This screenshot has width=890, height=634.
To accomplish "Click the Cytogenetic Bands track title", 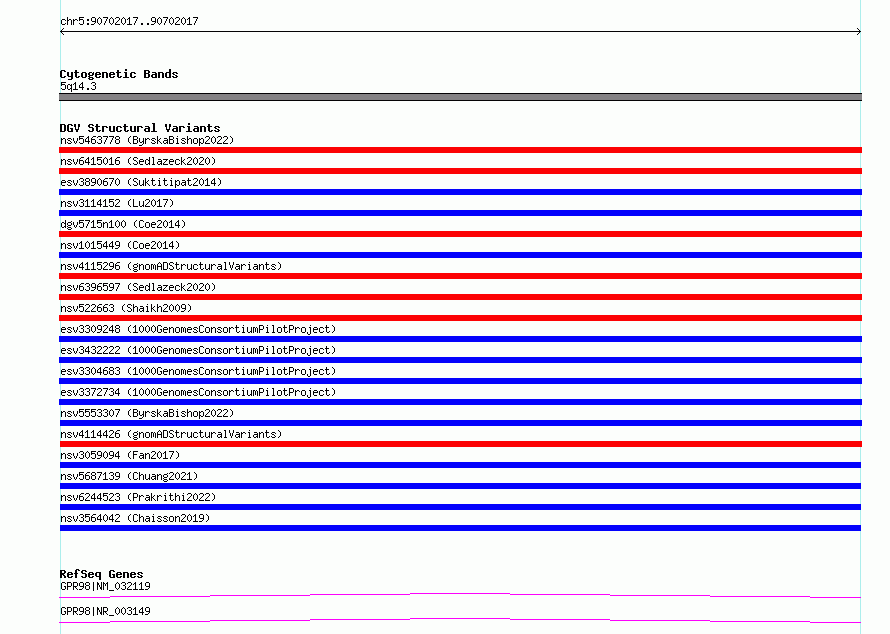I will coord(119,74).
